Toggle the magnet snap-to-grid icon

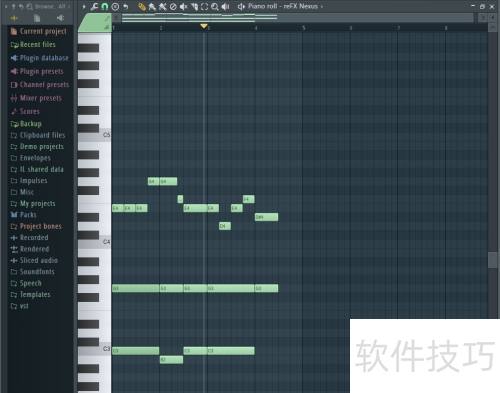[105, 6]
